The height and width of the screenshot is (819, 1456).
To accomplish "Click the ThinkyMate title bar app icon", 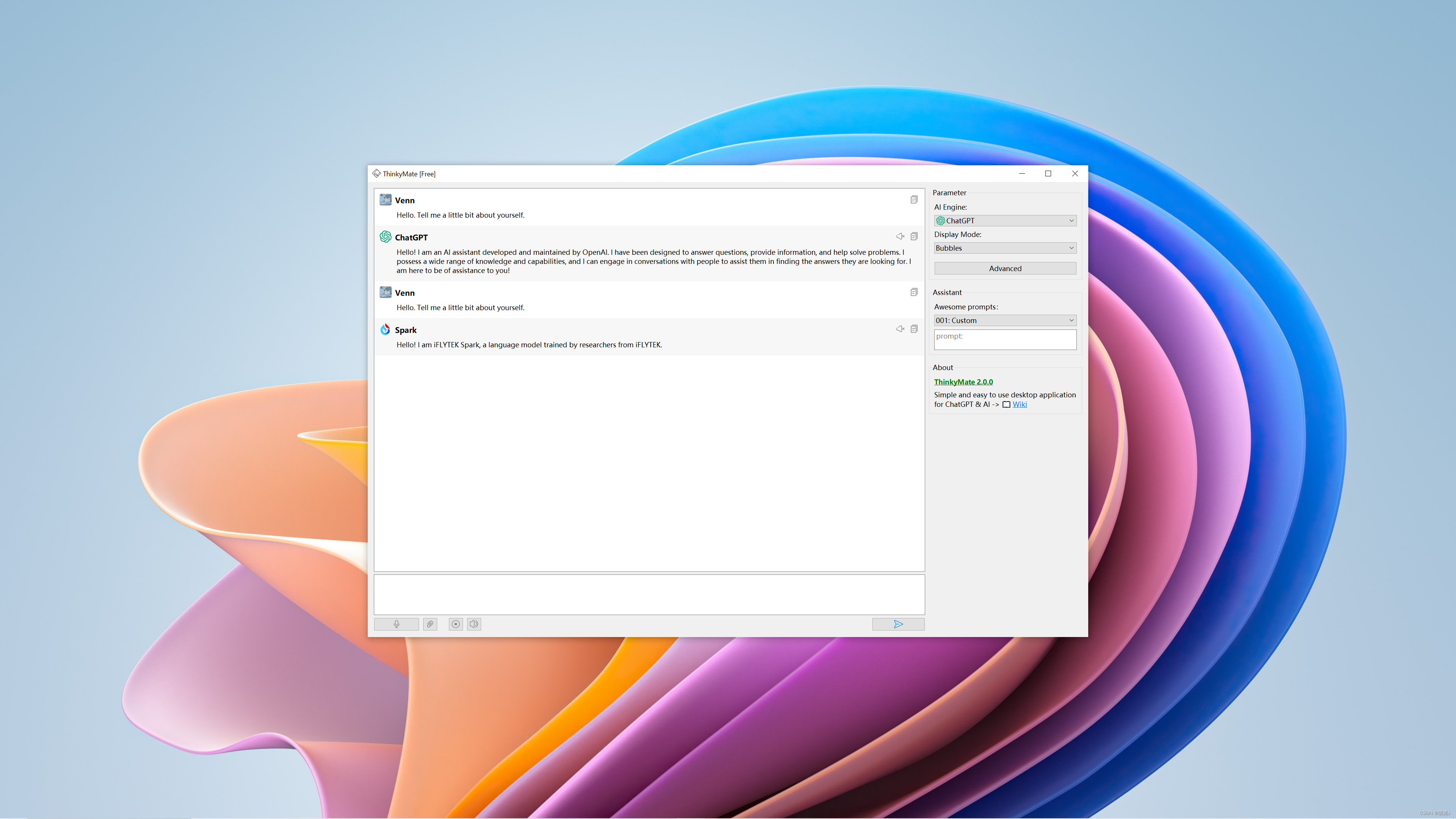I will [377, 174].
